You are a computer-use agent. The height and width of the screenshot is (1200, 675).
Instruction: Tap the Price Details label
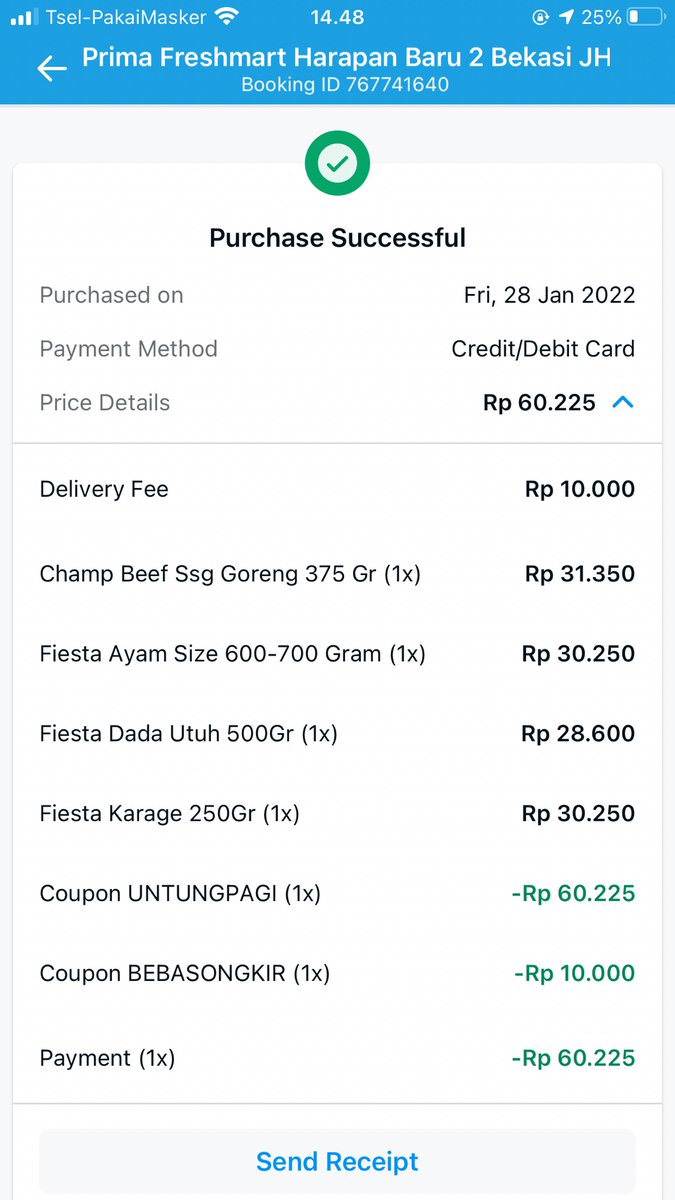point(105,403)
